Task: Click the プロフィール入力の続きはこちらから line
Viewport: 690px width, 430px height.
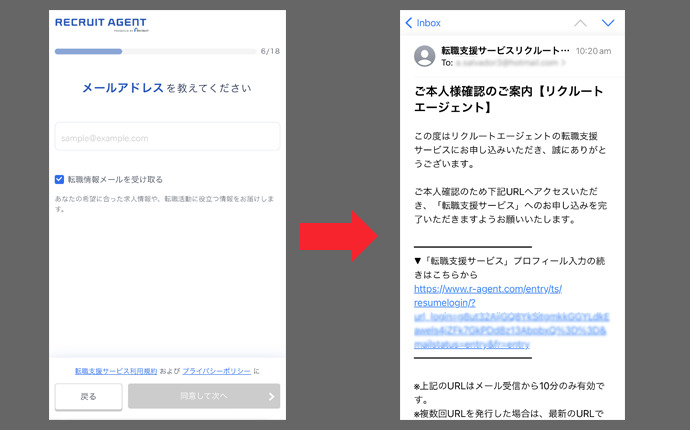Action: pos(509,268)
